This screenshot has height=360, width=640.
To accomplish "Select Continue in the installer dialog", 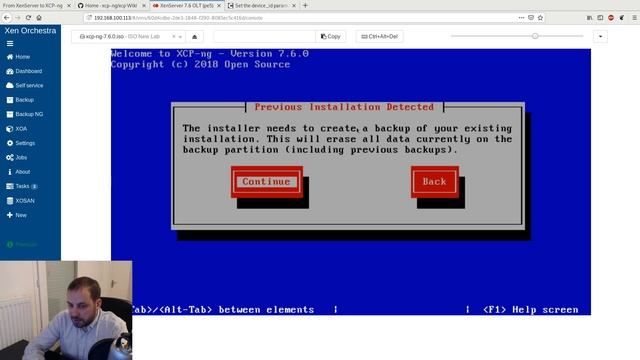I will 267,182.
